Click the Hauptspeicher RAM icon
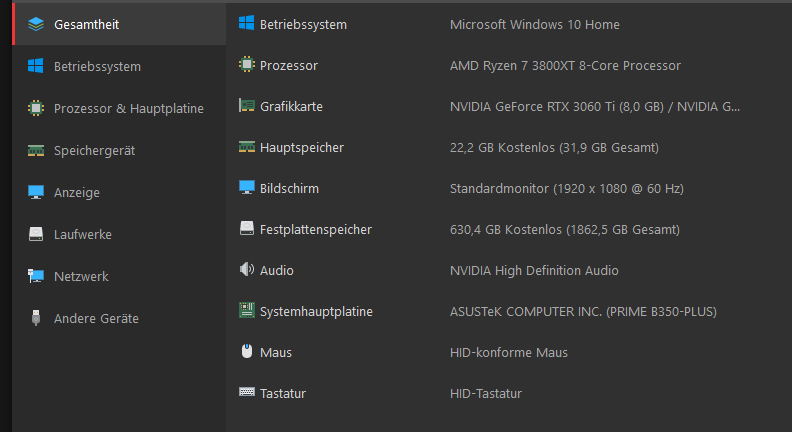792x432 pixels. (246, 147)
